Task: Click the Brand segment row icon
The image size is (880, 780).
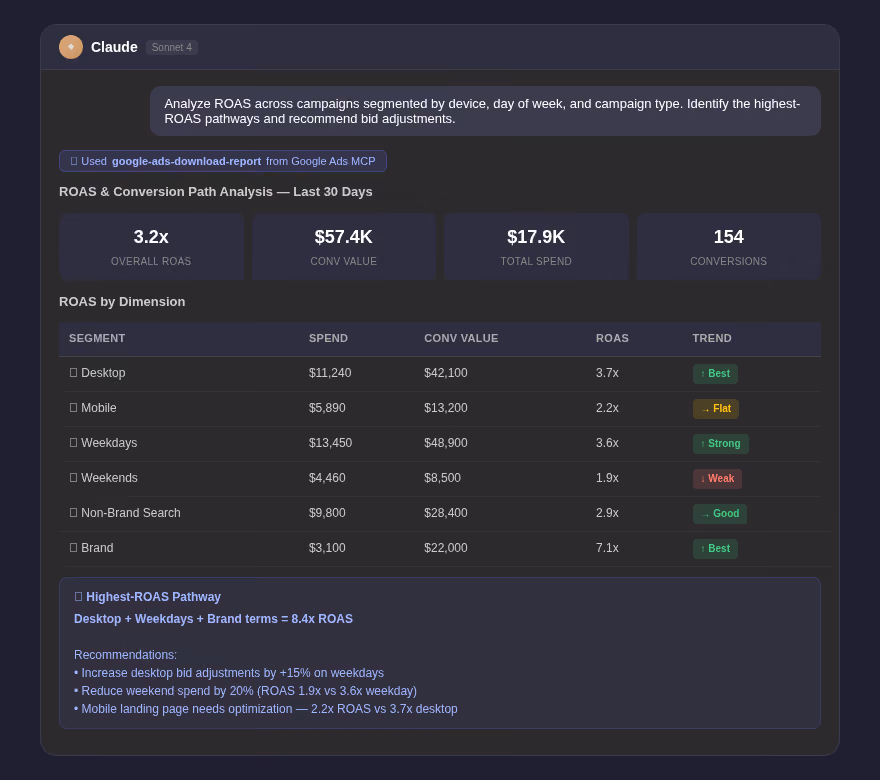Action: point(74,548)
